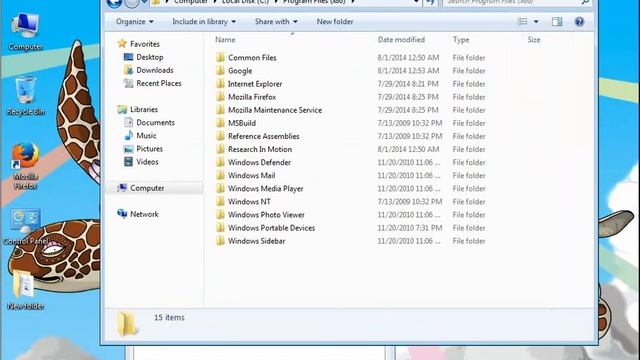Image resolution: width=640 pixels, height=360 pixels.
Task: Open the Recycle Bin on desktop
Action: 25,96
